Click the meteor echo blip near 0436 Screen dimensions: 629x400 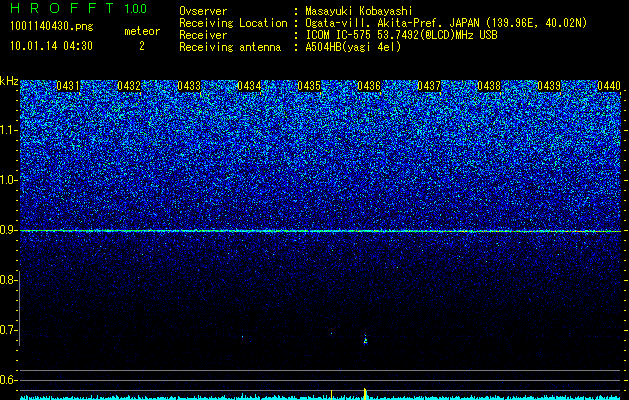(365, 339)
